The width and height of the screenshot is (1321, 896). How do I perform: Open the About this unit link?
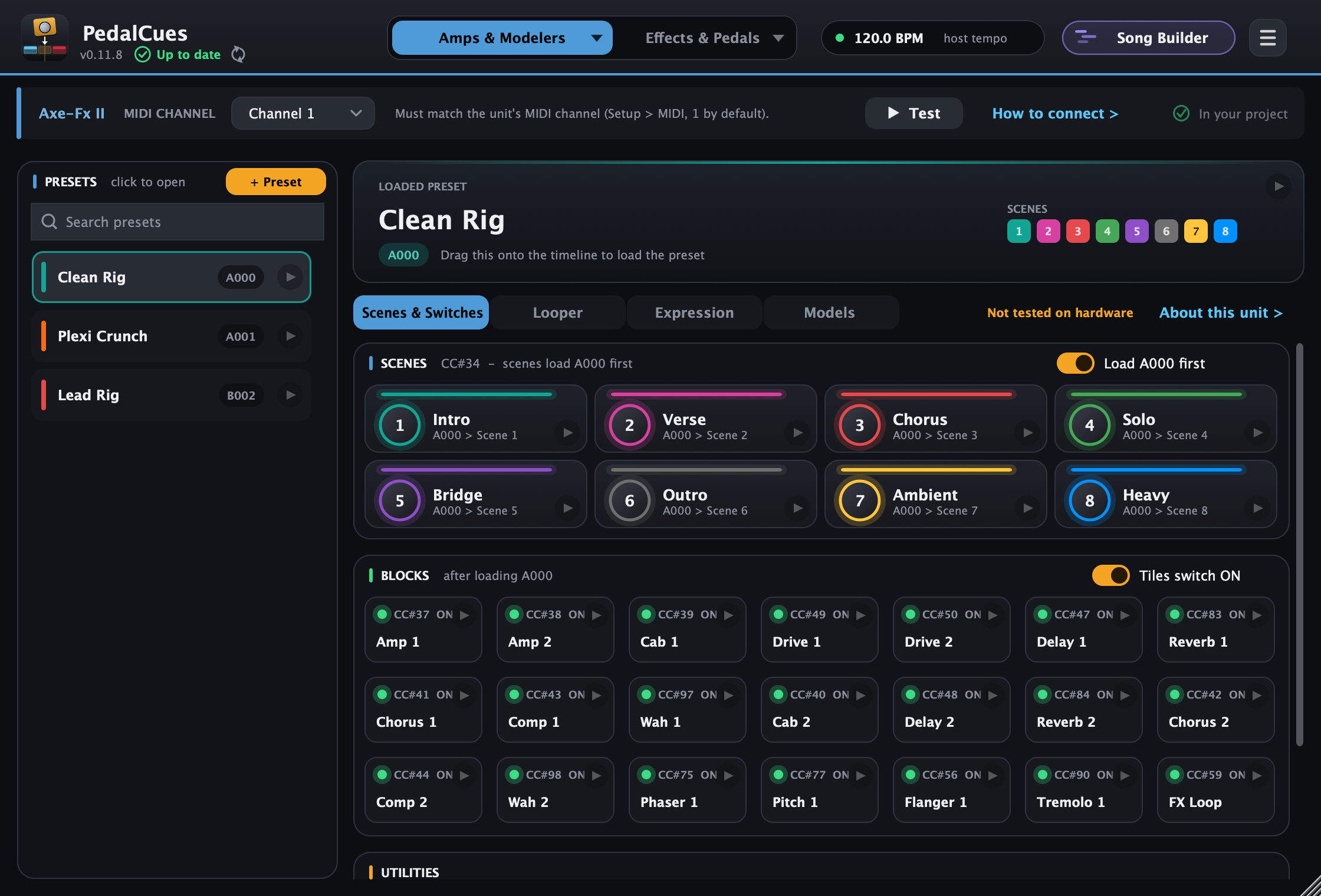1221,312
